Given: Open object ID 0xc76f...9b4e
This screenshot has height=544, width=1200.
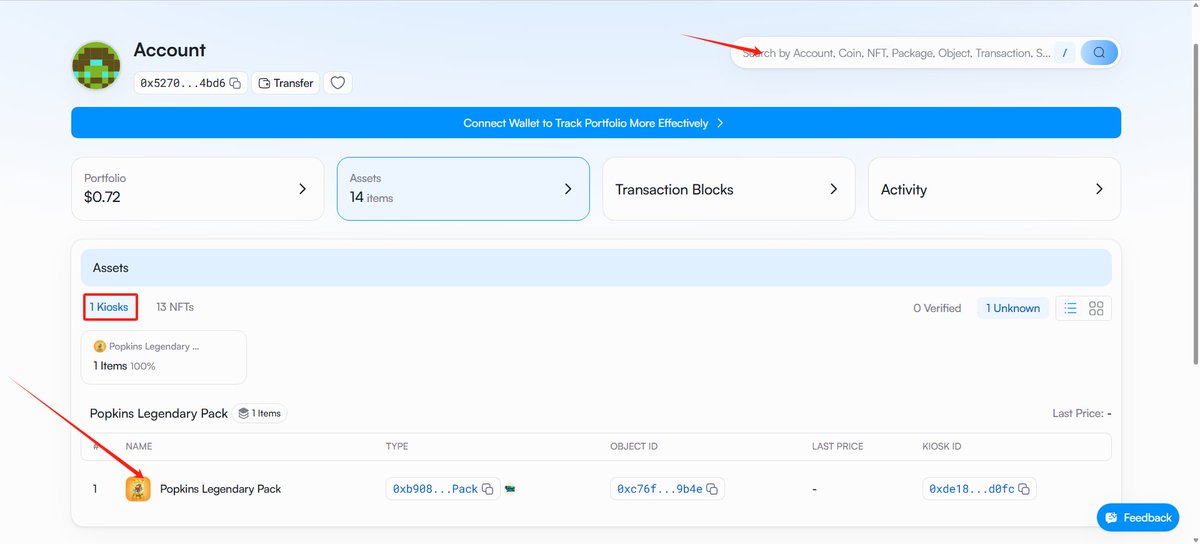Looking at the screenshot, I should point(660,489).
